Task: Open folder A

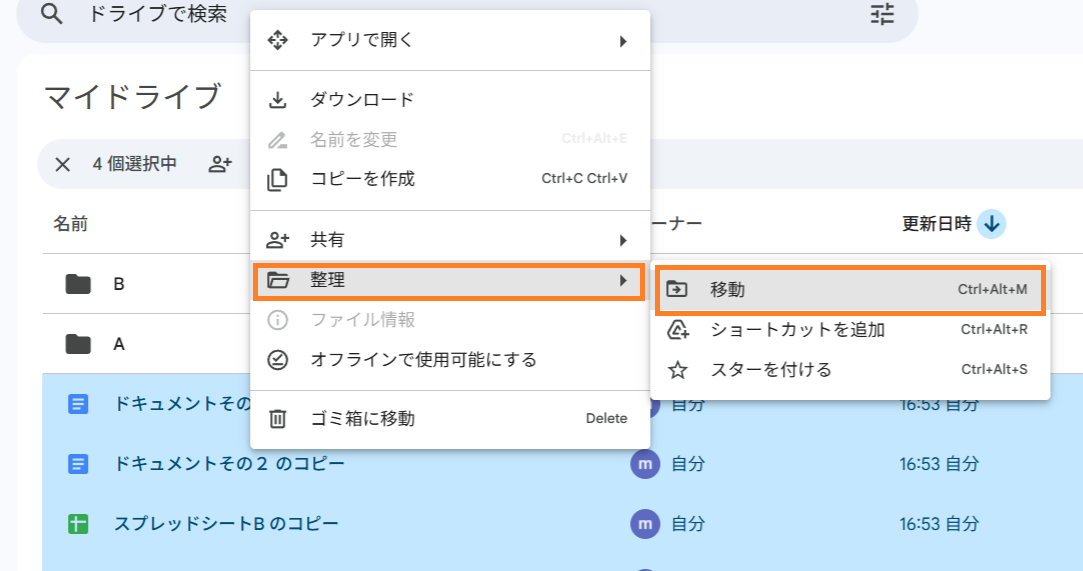Action: (118, 344)
